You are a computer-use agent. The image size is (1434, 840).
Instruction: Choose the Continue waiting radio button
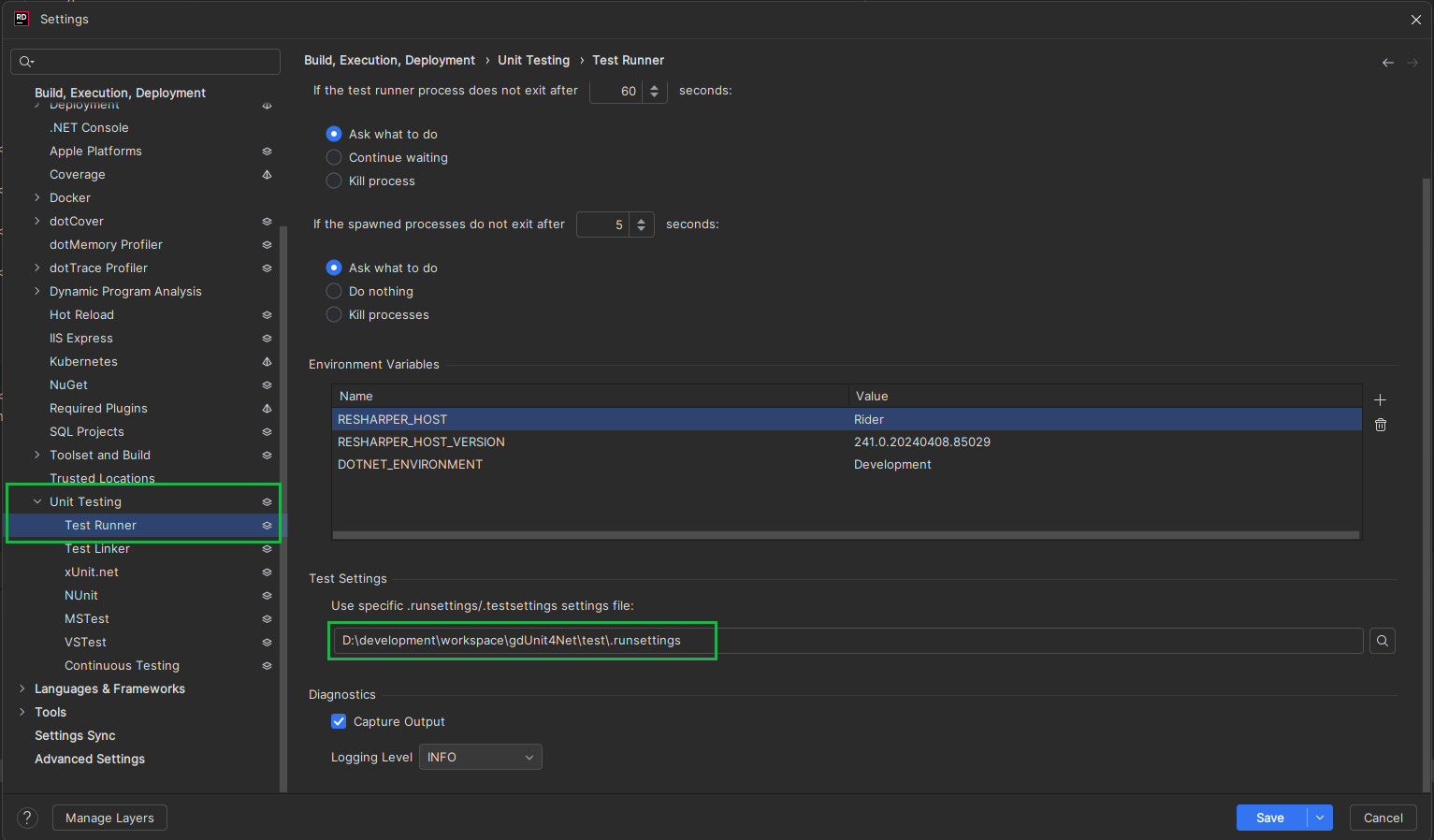tap(334, 158)
